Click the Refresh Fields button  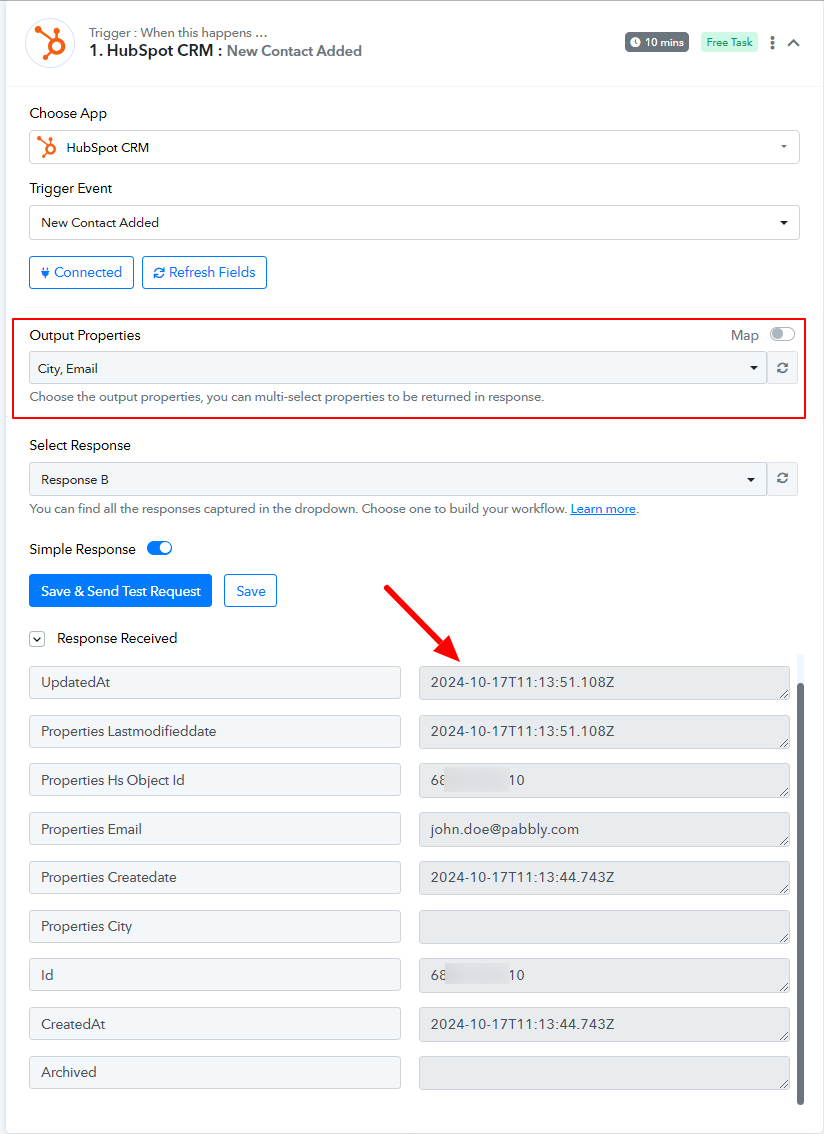point(204,272)
